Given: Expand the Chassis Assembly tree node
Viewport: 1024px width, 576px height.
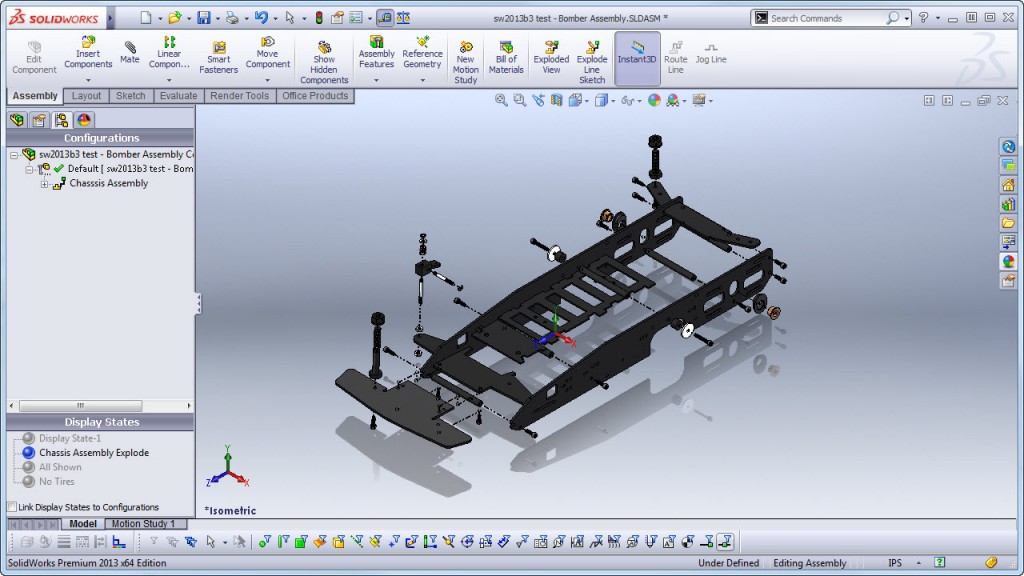Looking at the screenshot, I should point(42,183).
